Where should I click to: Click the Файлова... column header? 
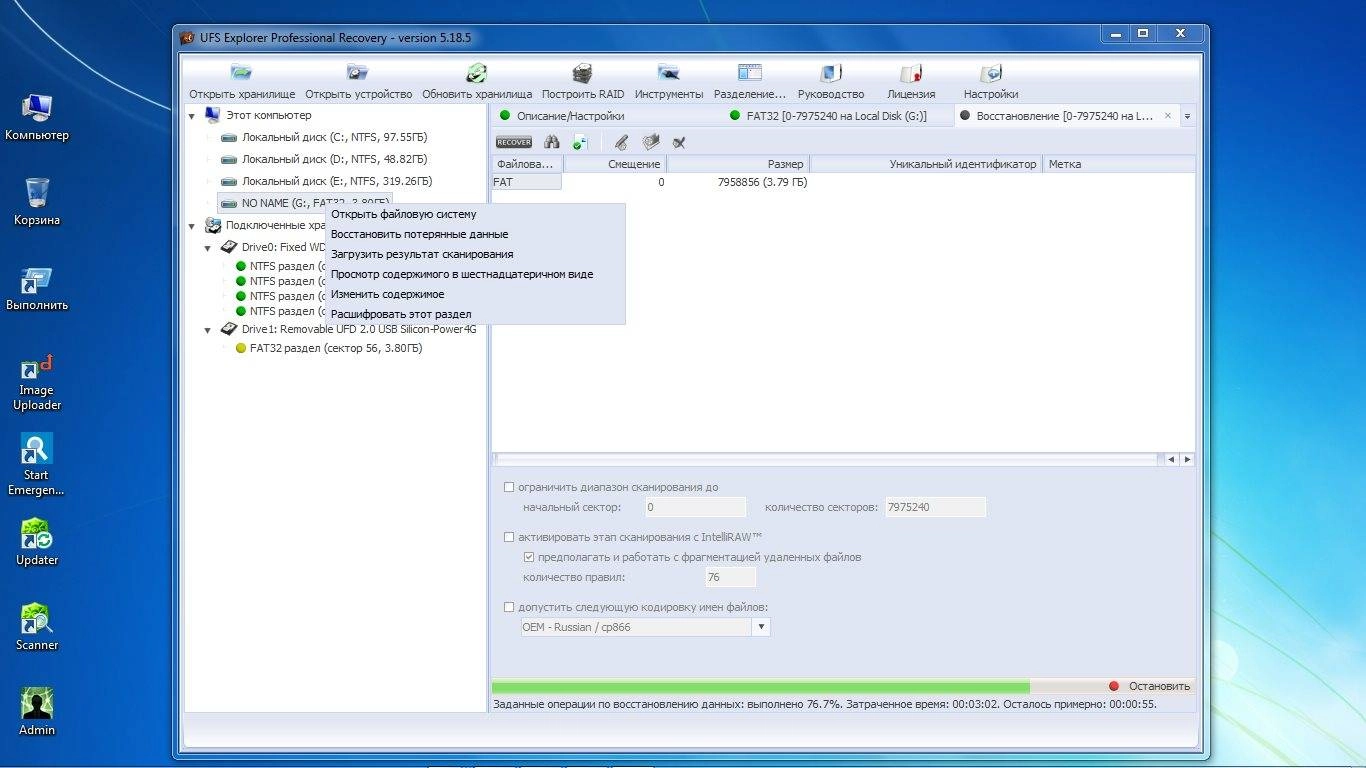tap(527, 164)
